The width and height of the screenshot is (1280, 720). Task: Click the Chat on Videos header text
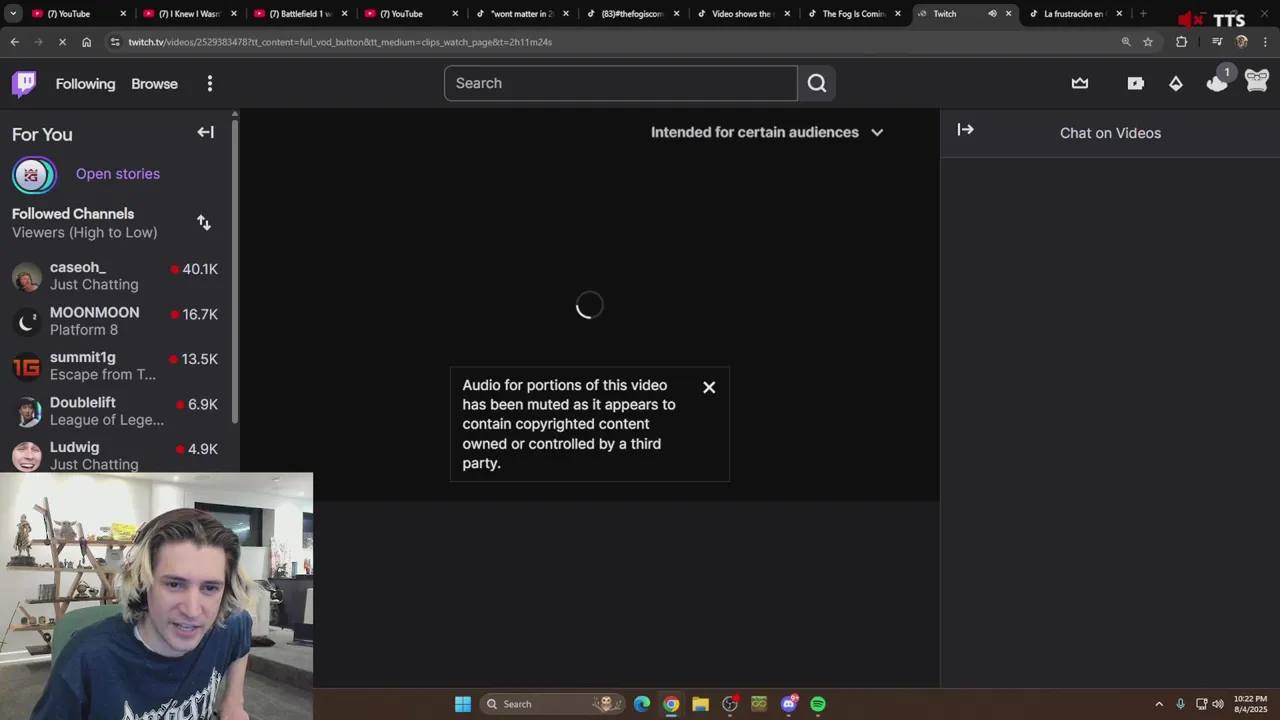coord(1110,133)
